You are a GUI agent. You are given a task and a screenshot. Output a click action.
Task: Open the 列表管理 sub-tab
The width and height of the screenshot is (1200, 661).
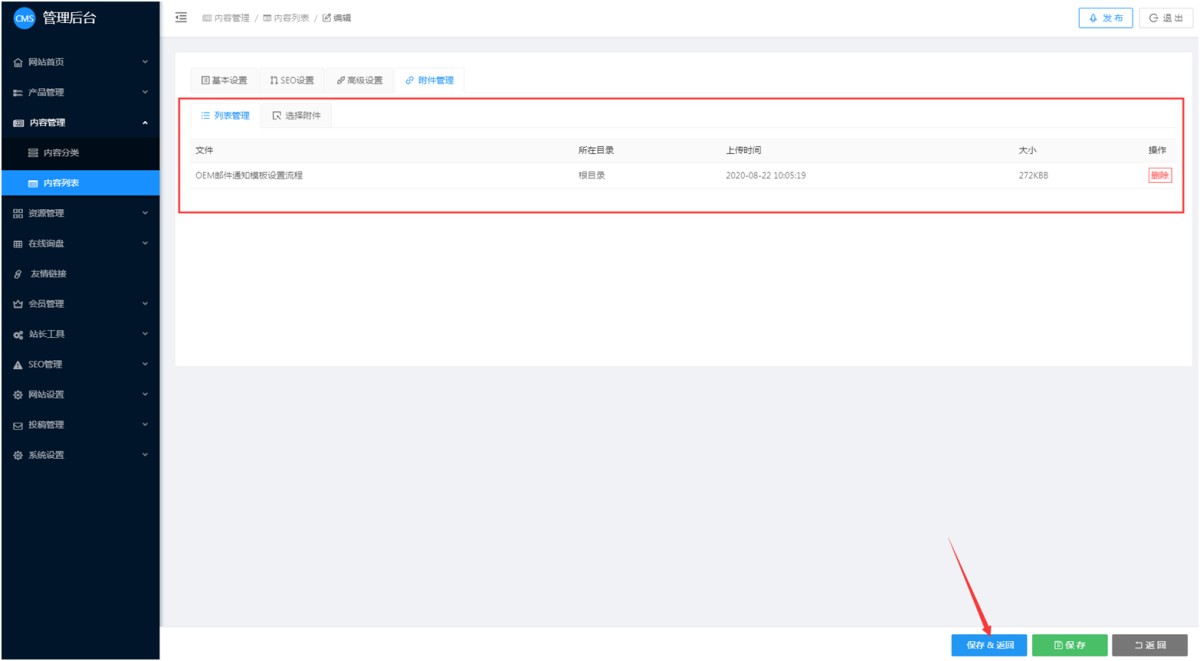[x=226, y=116]
